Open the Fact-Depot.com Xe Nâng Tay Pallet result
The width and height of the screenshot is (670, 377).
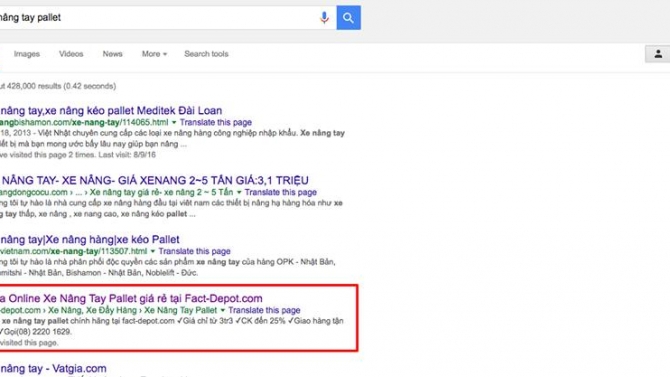coord(131,298)
